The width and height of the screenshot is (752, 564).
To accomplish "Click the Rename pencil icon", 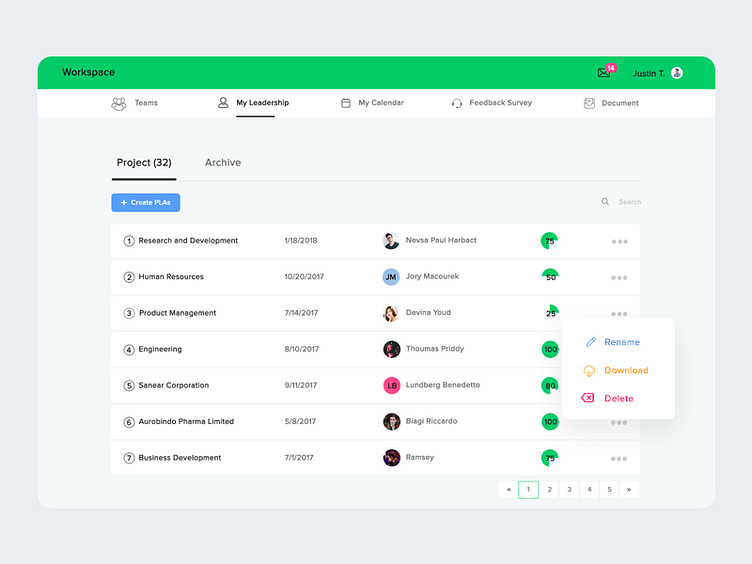I will [x=591, y=342].
